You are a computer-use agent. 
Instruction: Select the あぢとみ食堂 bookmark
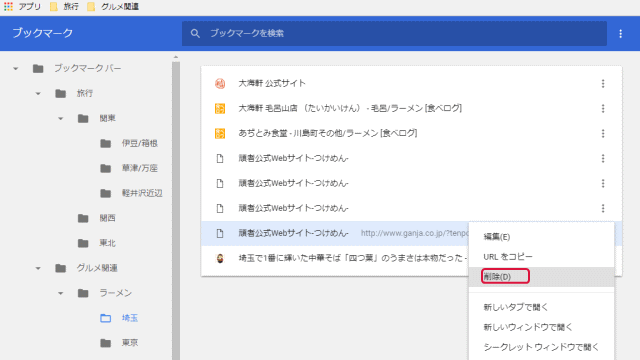[x=411, y=133]
